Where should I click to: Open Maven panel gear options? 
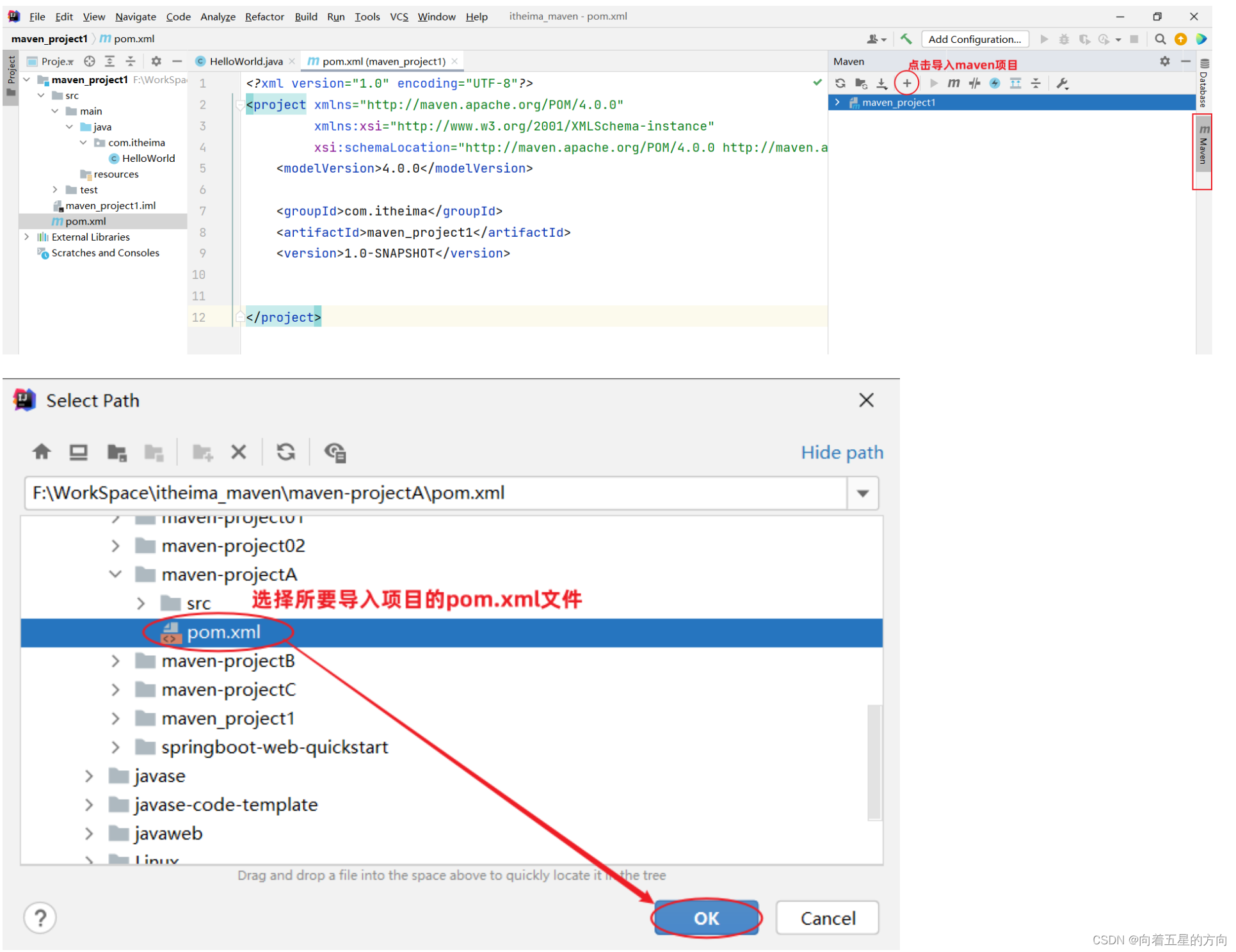[1164, 61]
